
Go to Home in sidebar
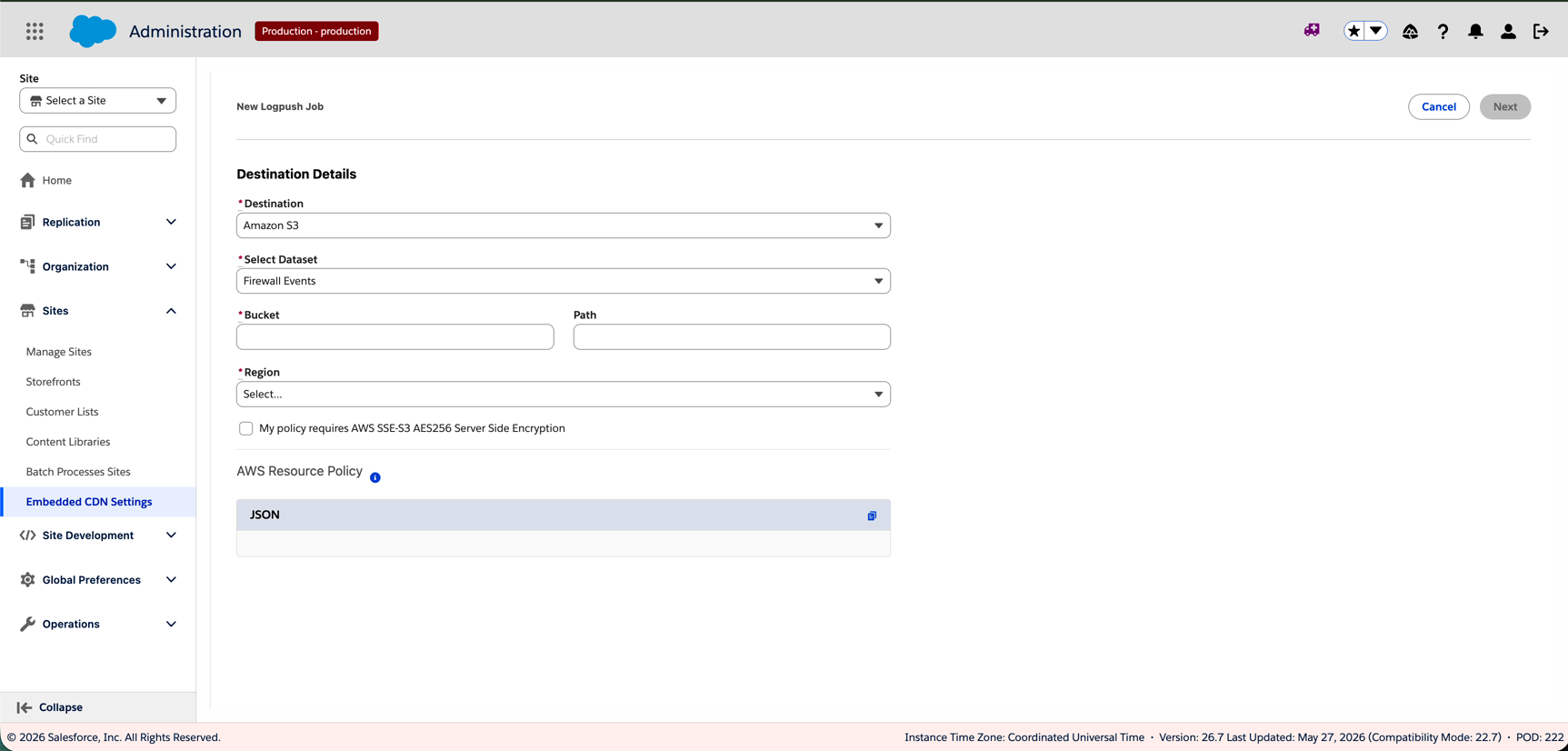point(57,180)
